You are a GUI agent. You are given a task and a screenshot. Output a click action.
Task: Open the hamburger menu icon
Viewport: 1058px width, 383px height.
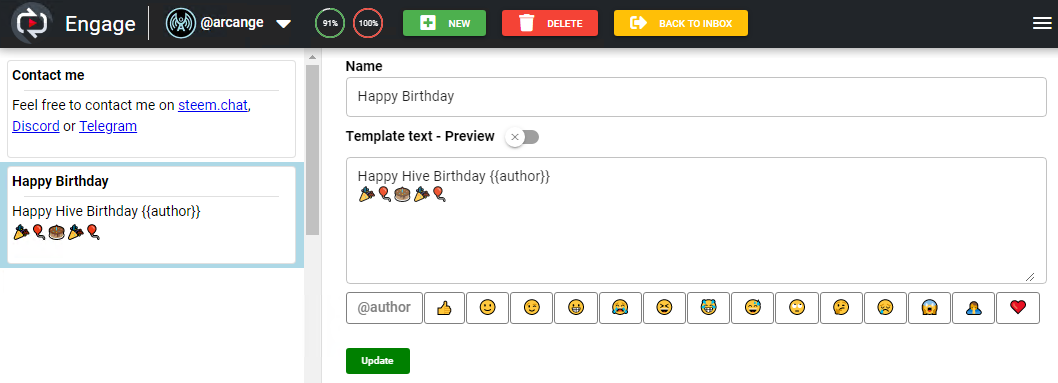1042,24
